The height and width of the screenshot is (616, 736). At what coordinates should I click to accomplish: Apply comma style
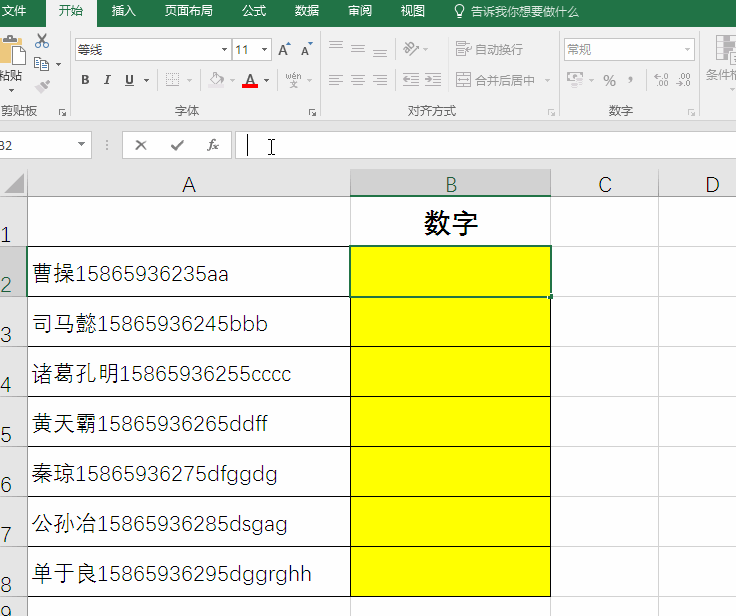click(630, 80)
